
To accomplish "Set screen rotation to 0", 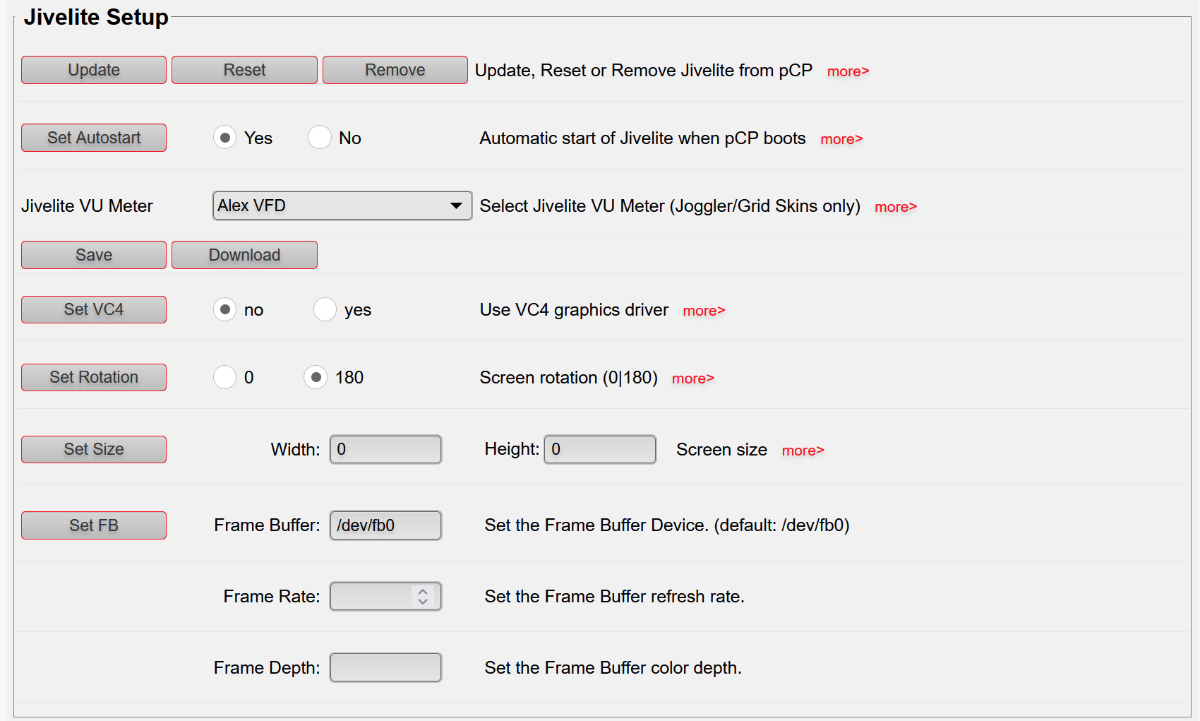I will [x=226, y=378].
